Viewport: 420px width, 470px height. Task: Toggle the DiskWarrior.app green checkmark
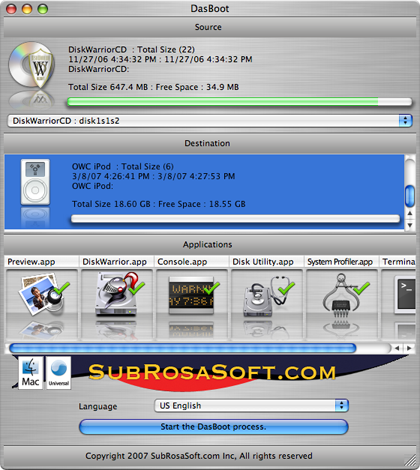click(137, 288)
